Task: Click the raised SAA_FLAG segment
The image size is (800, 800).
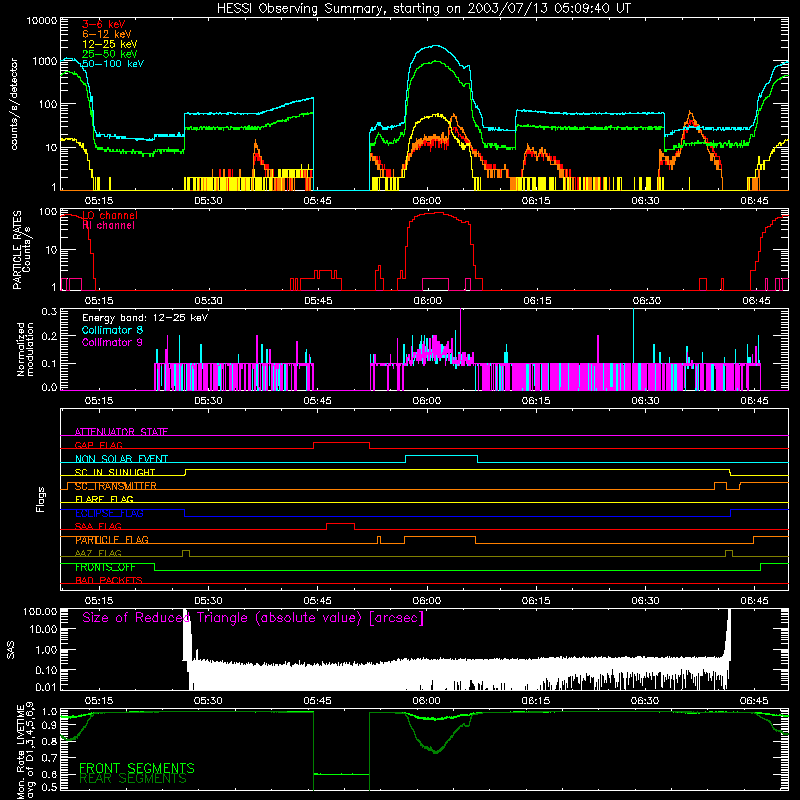Action: [340, 524]
